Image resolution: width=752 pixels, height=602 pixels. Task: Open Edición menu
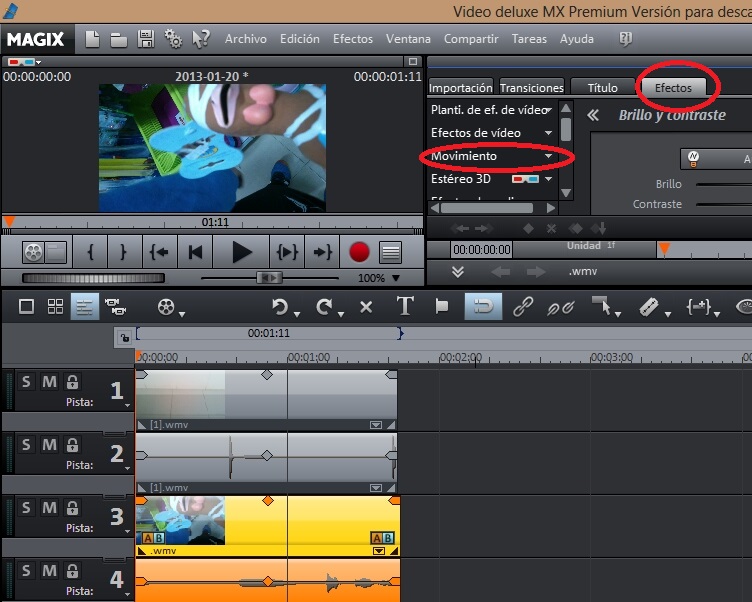coord(300,39)
